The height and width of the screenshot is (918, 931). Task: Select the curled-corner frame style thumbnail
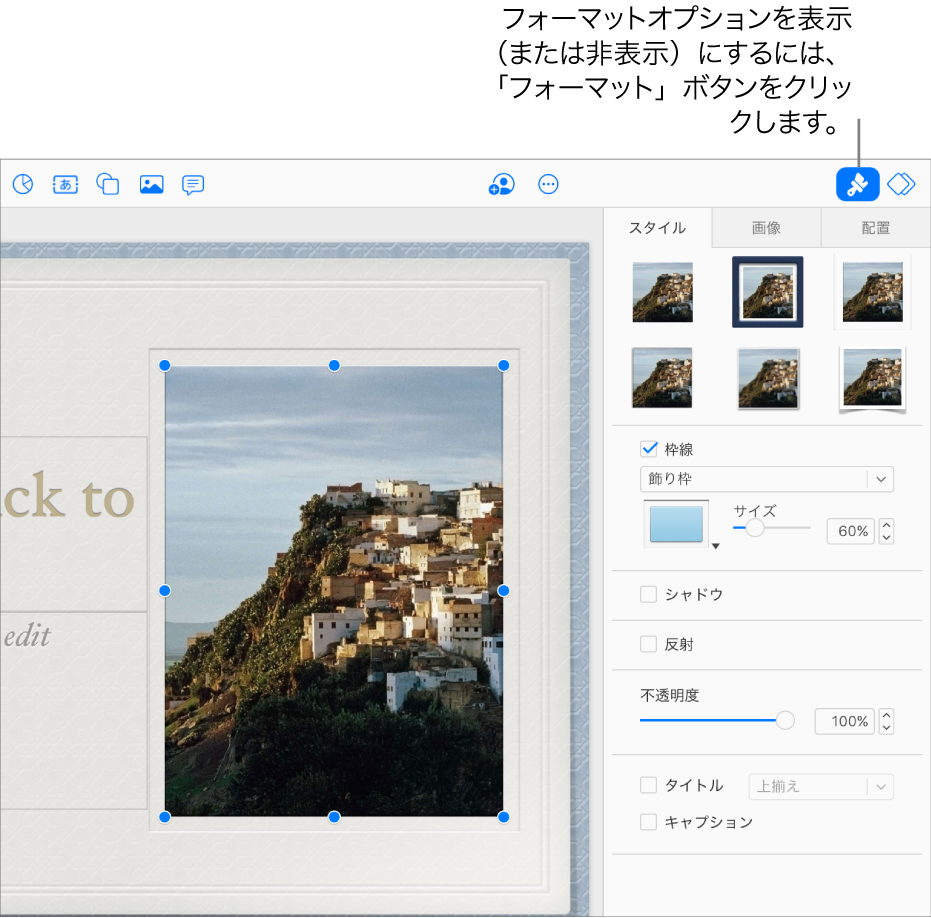(871, 378)
